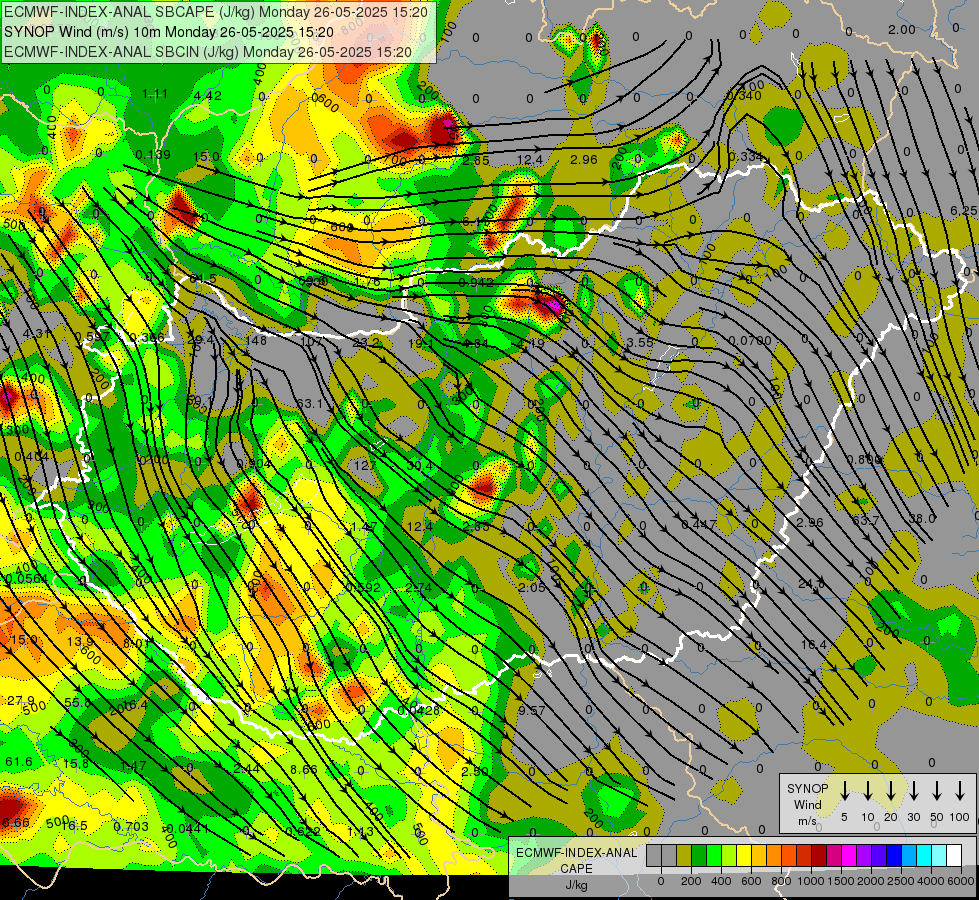
Task: Click the station value 0.139
Action: point(153,155)
